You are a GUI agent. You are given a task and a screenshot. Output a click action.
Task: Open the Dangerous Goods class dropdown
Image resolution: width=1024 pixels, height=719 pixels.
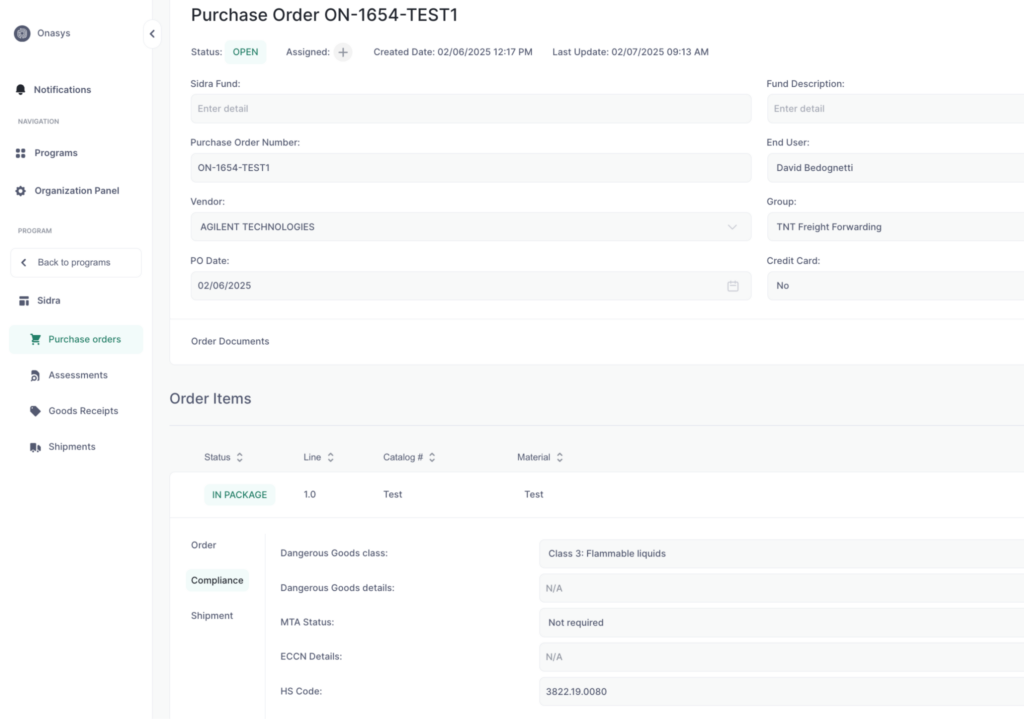(x=781, y=553)
